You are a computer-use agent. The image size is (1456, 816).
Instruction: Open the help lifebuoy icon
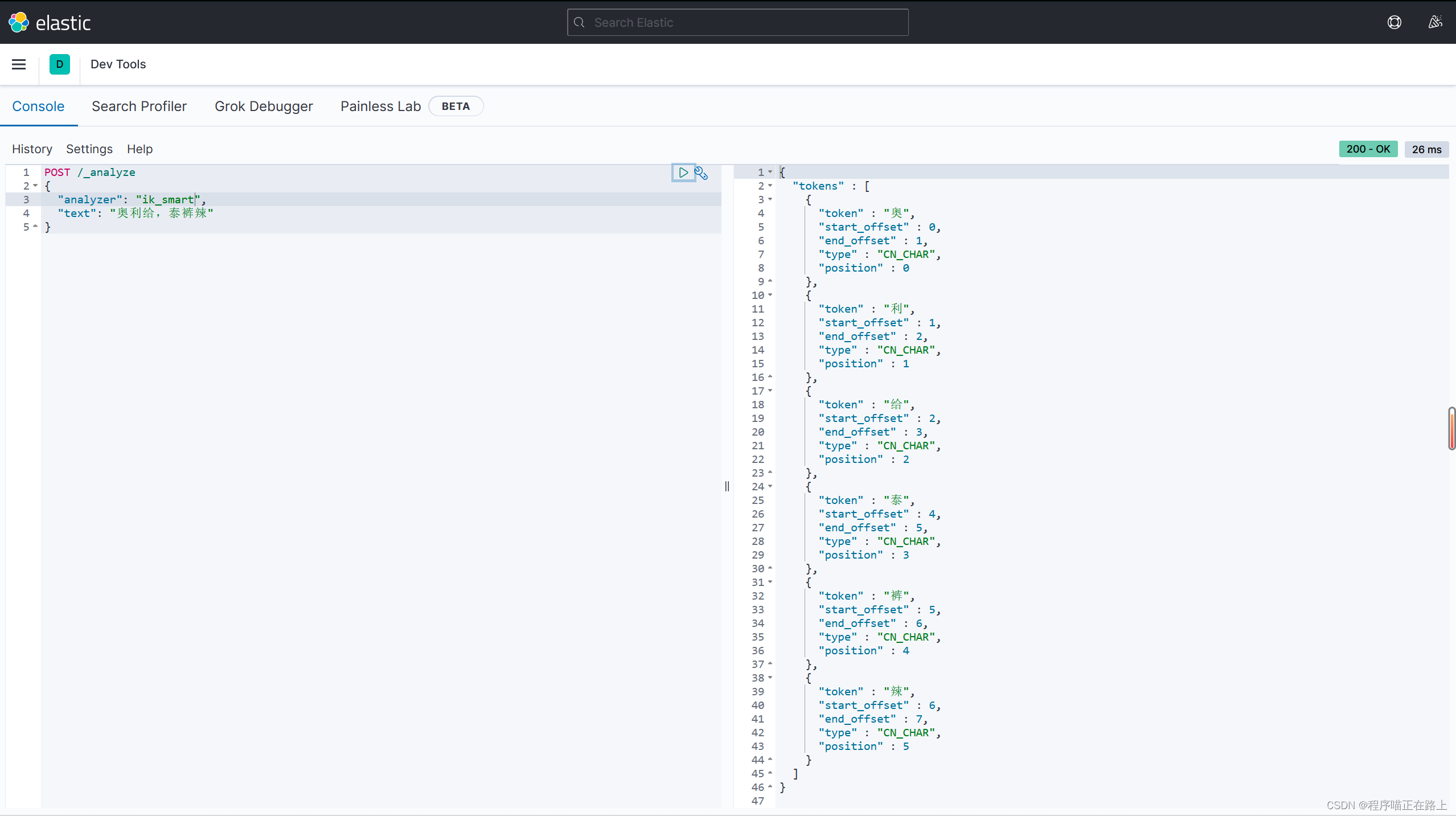[x=1394, y=22]
